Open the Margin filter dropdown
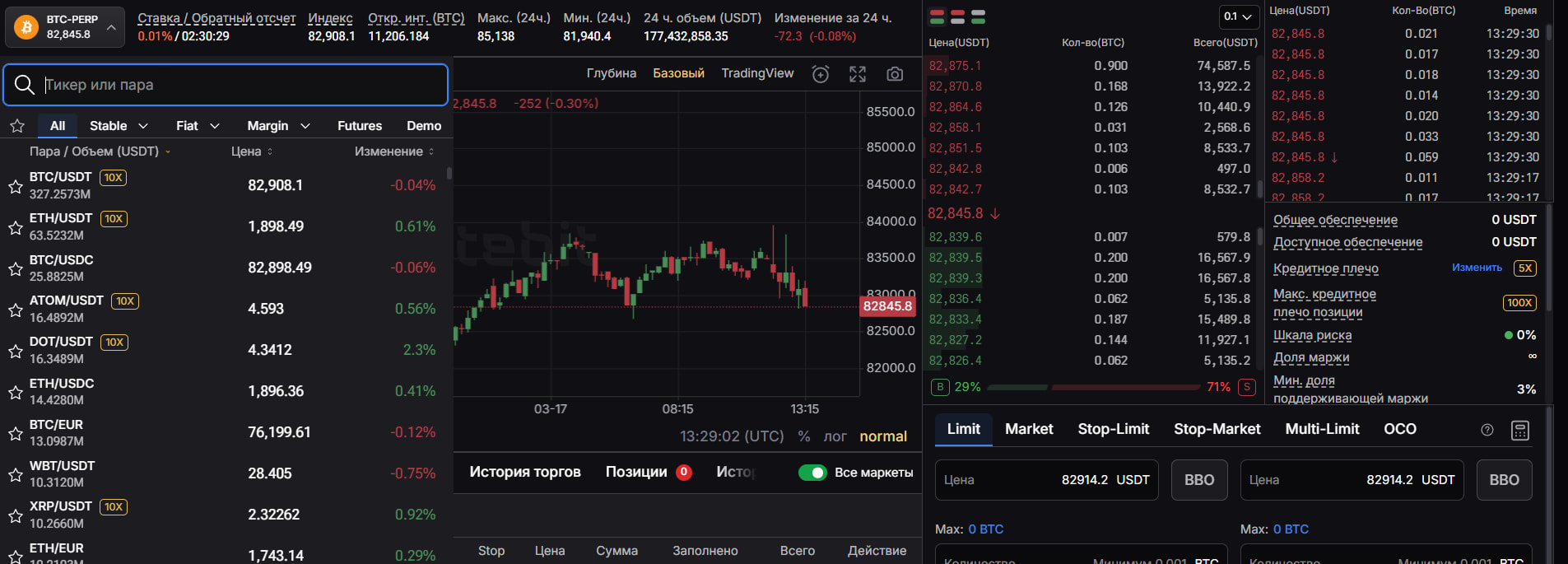This screenshot has height=564, width=1568. coord(279,126)
